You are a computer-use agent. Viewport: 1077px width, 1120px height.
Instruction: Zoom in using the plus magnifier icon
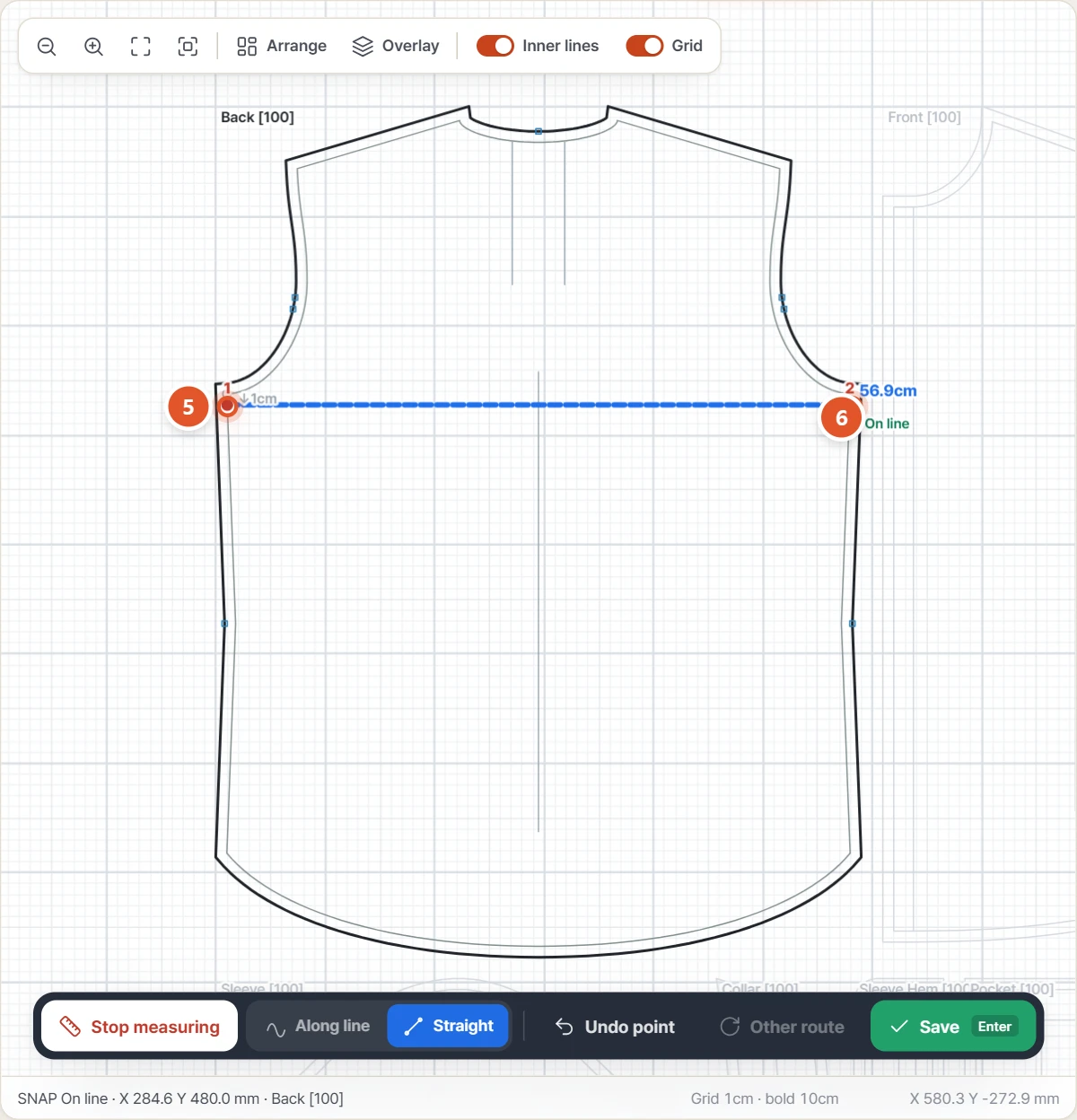click(x=93, y=47)
